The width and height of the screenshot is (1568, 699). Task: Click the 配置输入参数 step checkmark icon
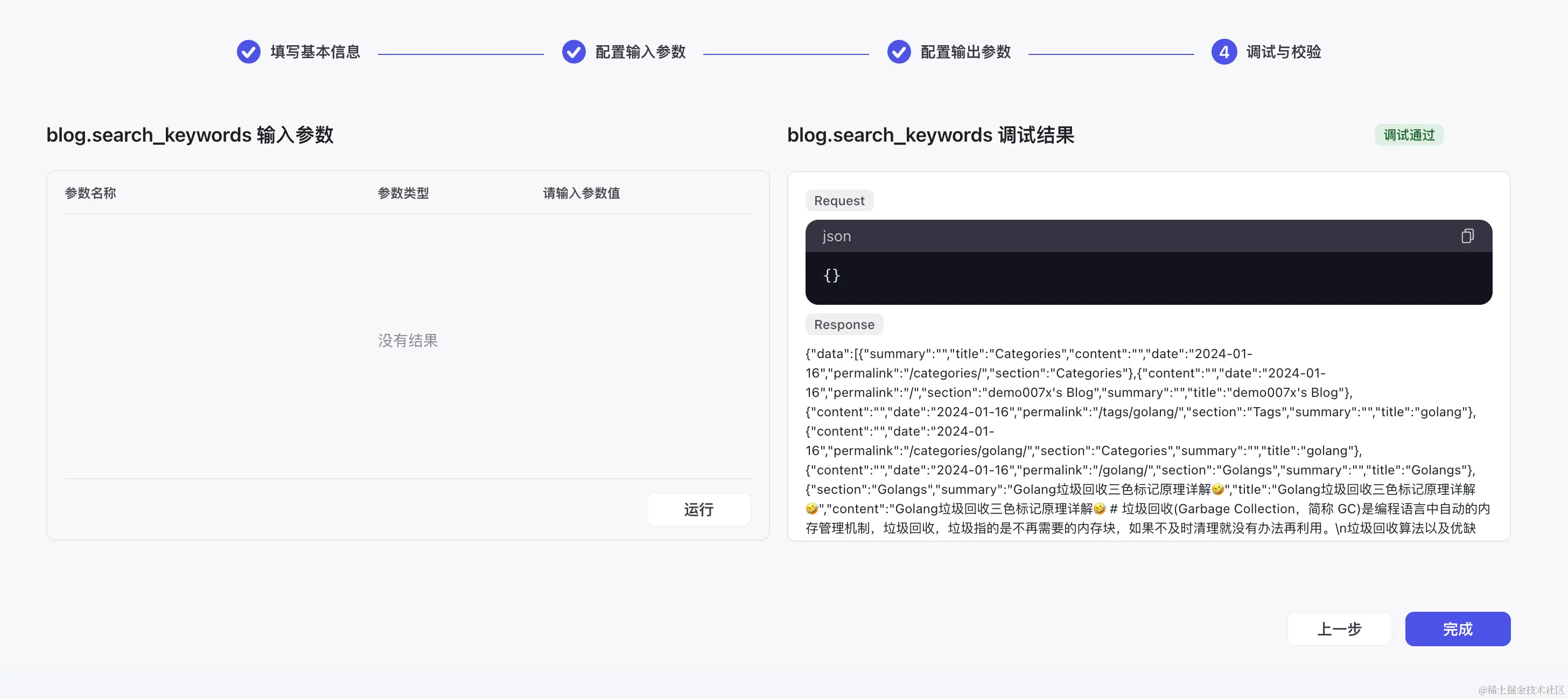[573, 52]
